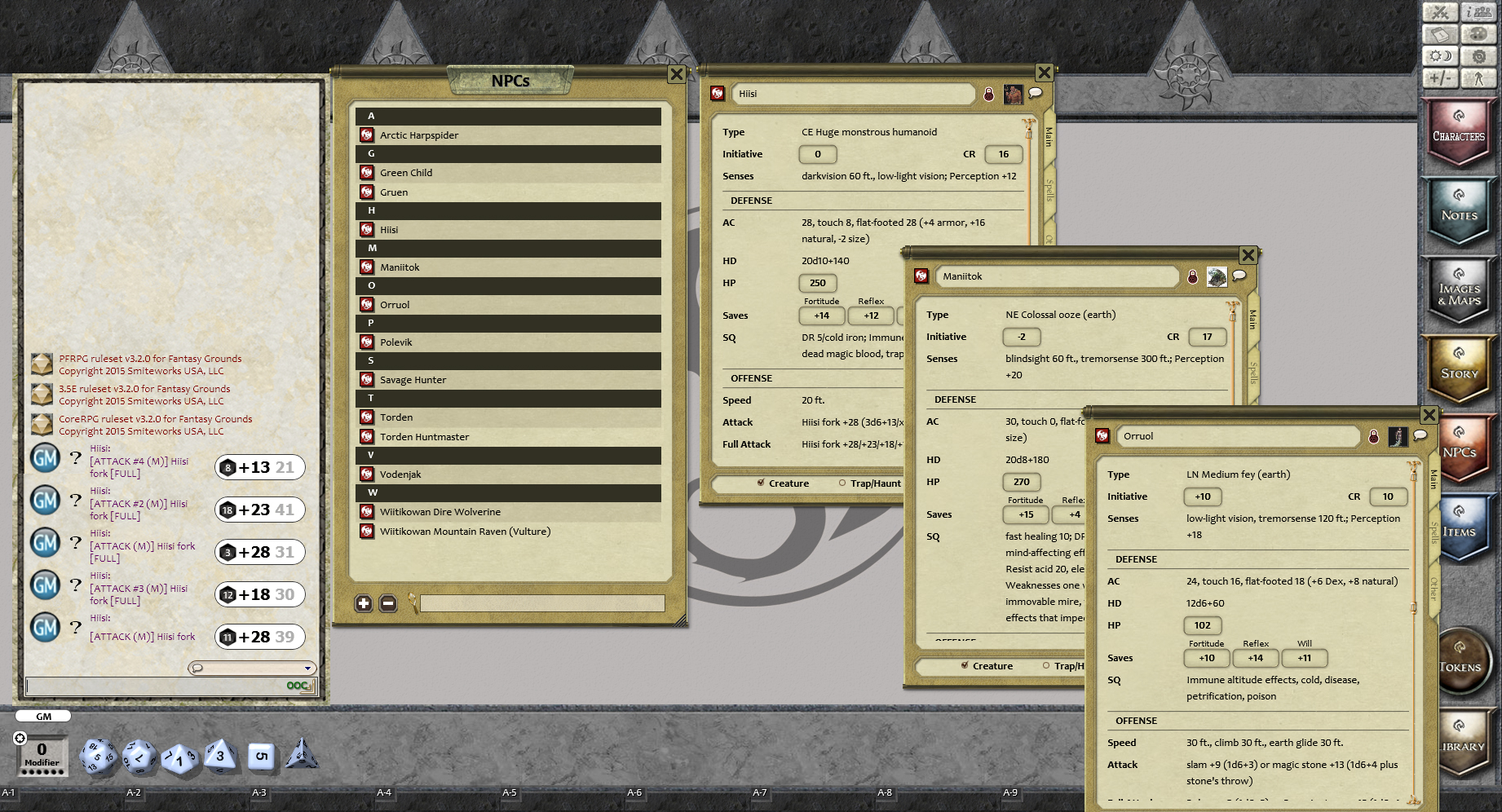Select the Creature radio button on the Hiisi sheet
Image resolution: width=1502 pixels, height=812 pixels.
pos(760,483)
